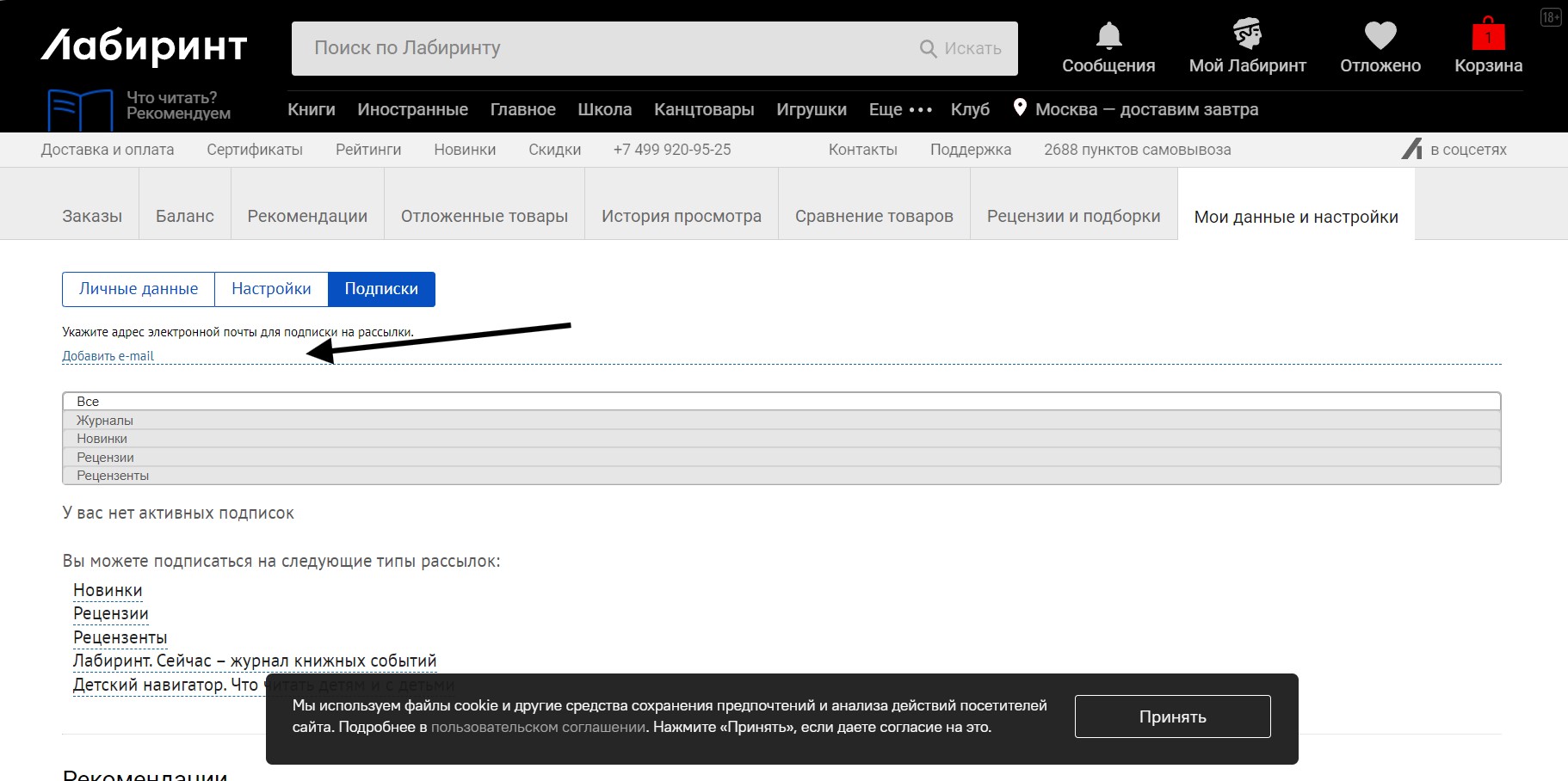Open the Отложено heart icon
The height and width of the screenshot is (781, 1568).
pos(1380,35)
